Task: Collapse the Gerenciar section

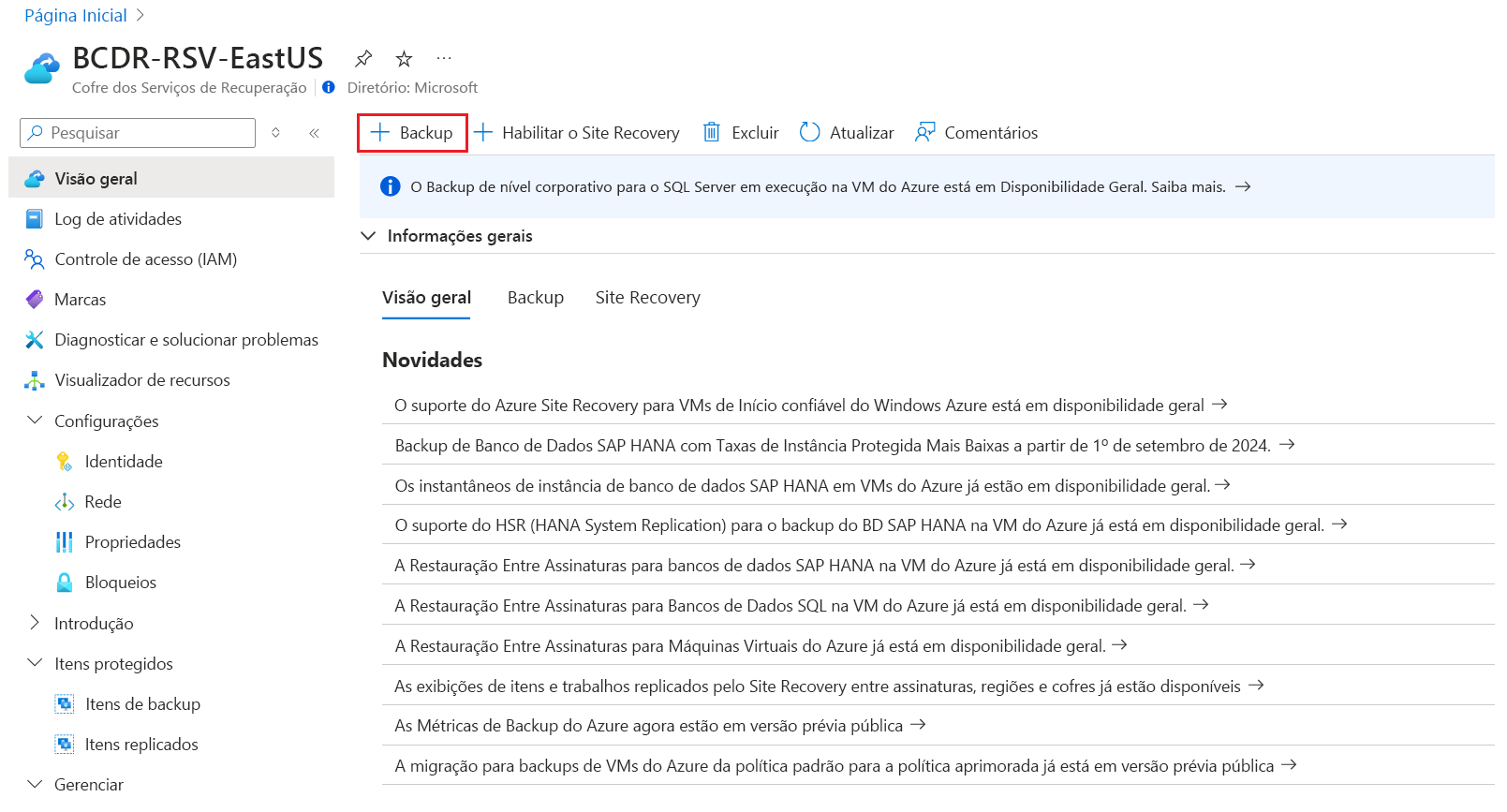Action: [x=35, y=784]
